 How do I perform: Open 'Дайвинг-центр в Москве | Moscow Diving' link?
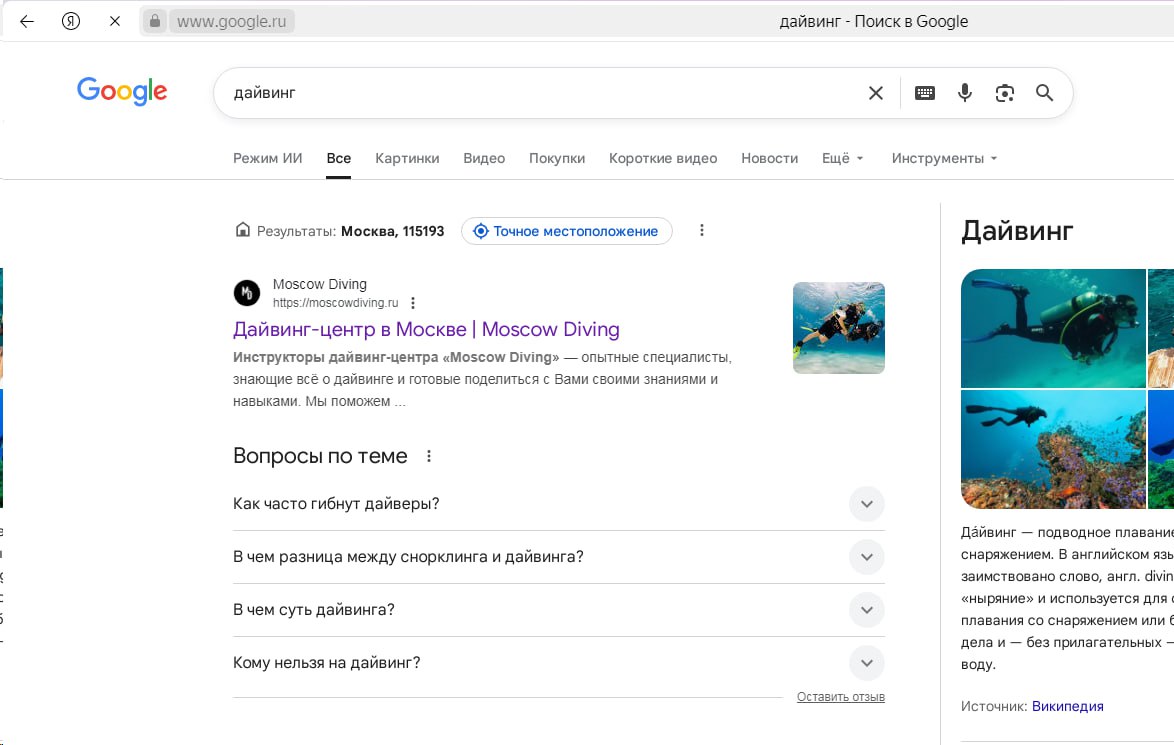click(x=426, y=329)
